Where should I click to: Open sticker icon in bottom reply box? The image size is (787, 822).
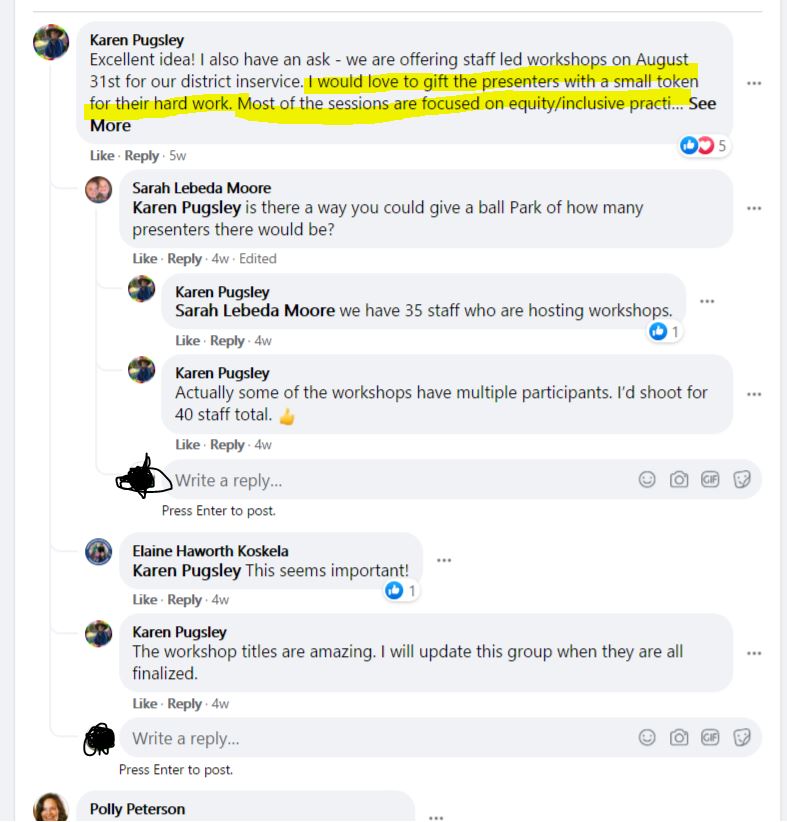(742, 737)
